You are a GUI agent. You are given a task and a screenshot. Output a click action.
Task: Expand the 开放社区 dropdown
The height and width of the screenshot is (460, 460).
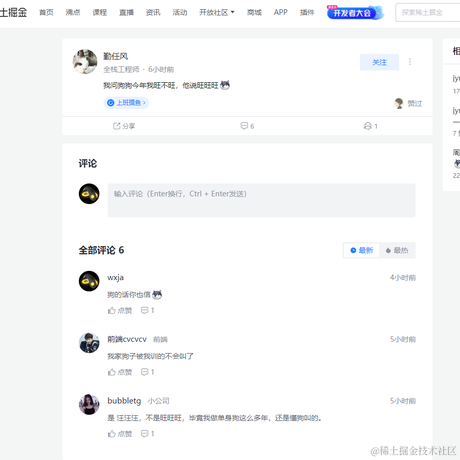[217, 13]
